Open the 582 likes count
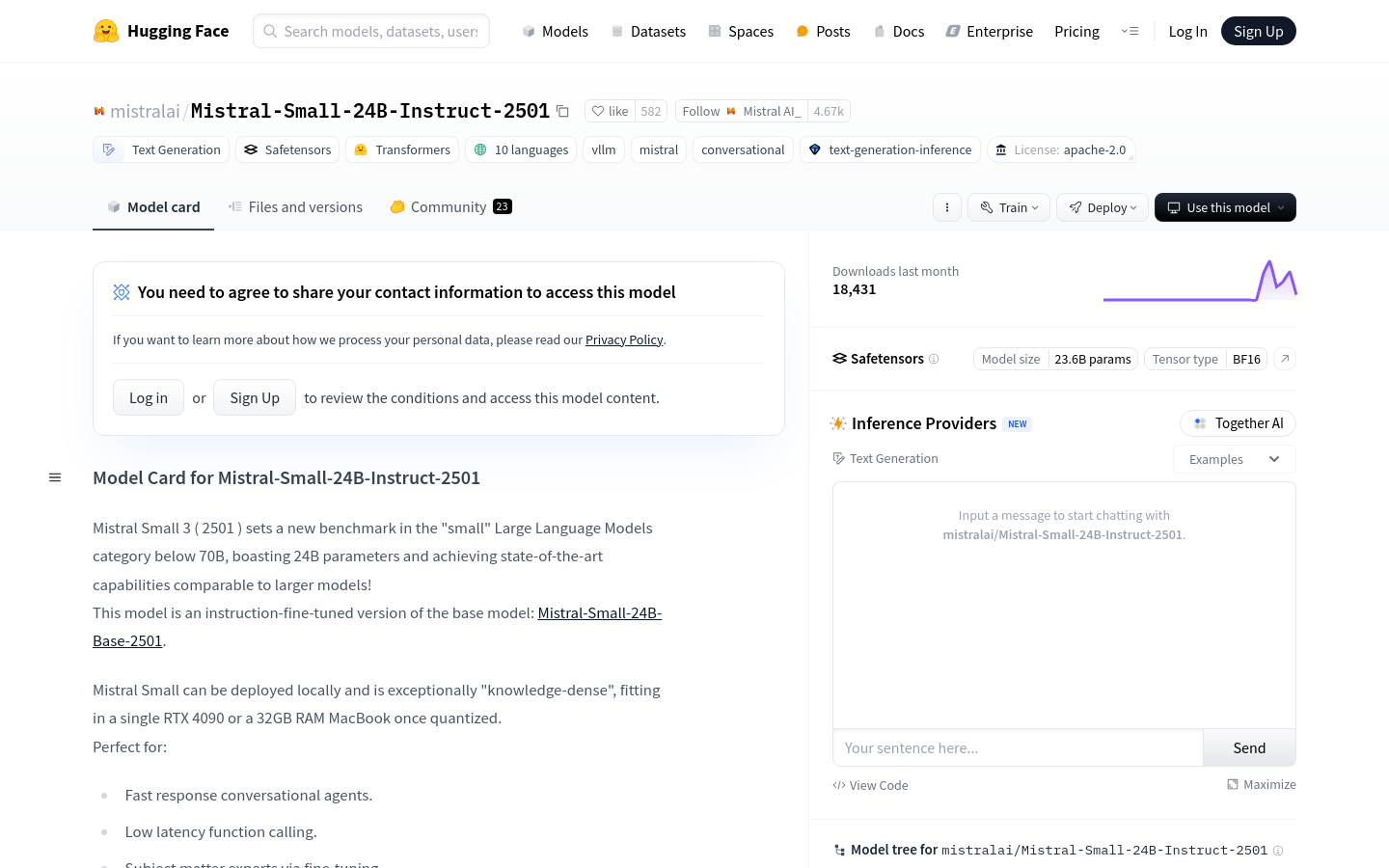Screen dimensions: 1389x868 [651, 111]
